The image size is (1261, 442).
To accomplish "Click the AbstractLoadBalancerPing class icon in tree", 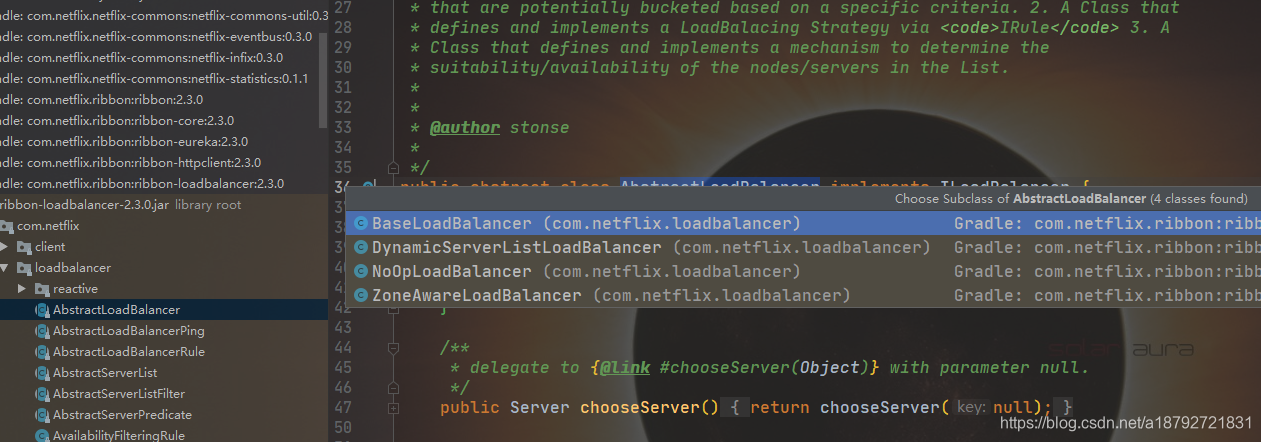I will (42, 331).
